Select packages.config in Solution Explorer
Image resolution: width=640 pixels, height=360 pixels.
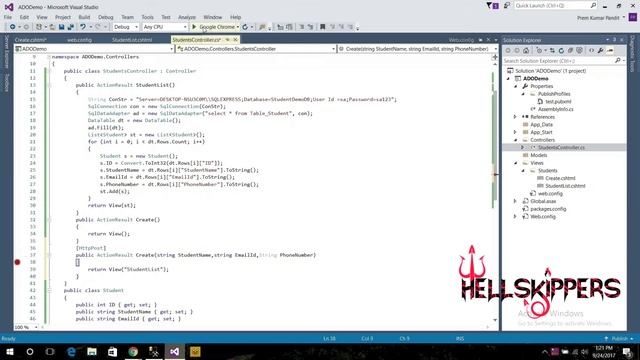point(548,209)
